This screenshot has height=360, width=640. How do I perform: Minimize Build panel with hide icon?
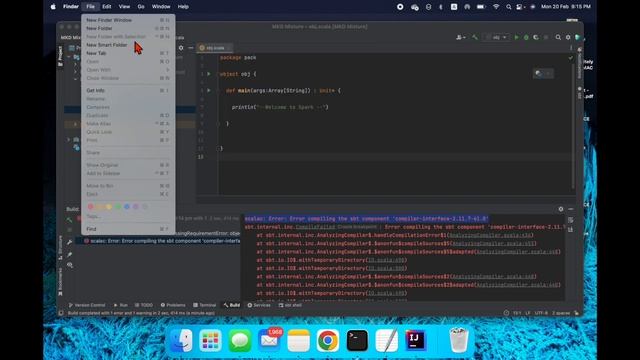(x=571, y=209)
